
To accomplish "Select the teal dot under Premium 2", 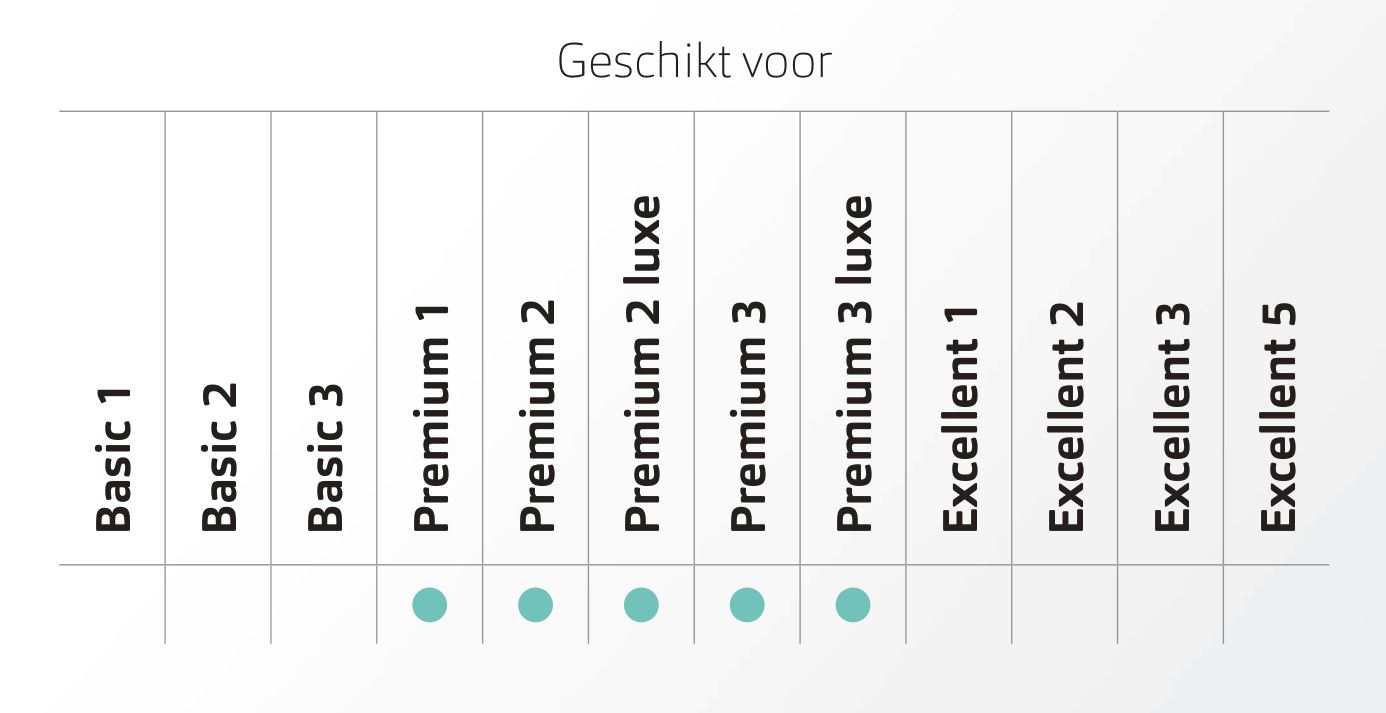I will point(536,604).
